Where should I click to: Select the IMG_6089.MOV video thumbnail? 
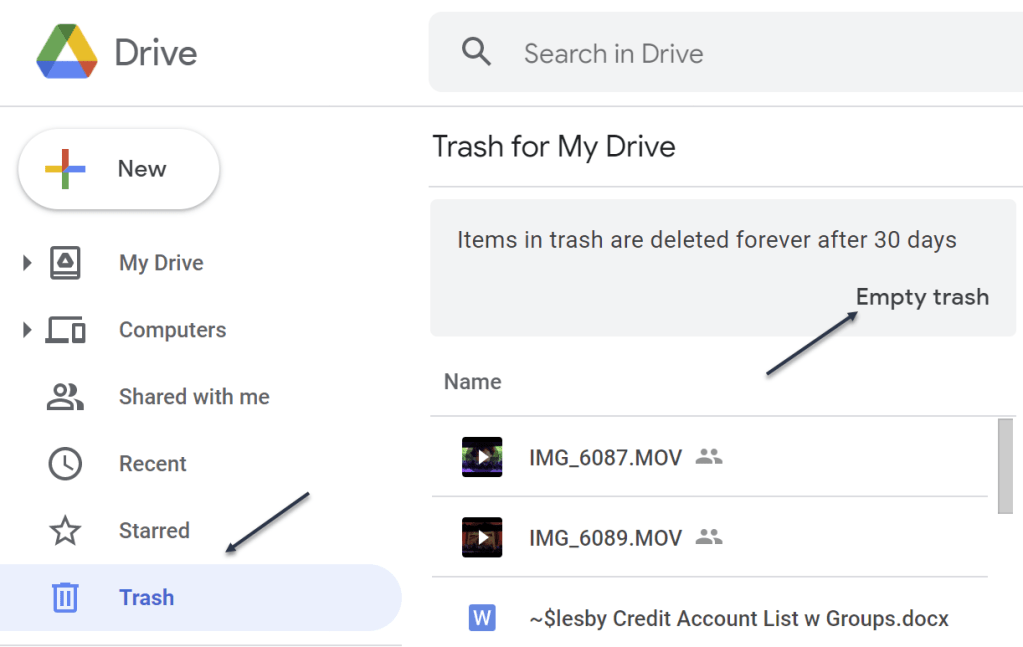[482, 537]
